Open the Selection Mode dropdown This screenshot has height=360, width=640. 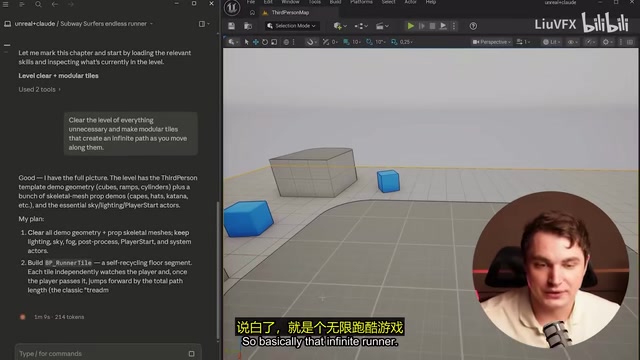(x=292, y=26)
